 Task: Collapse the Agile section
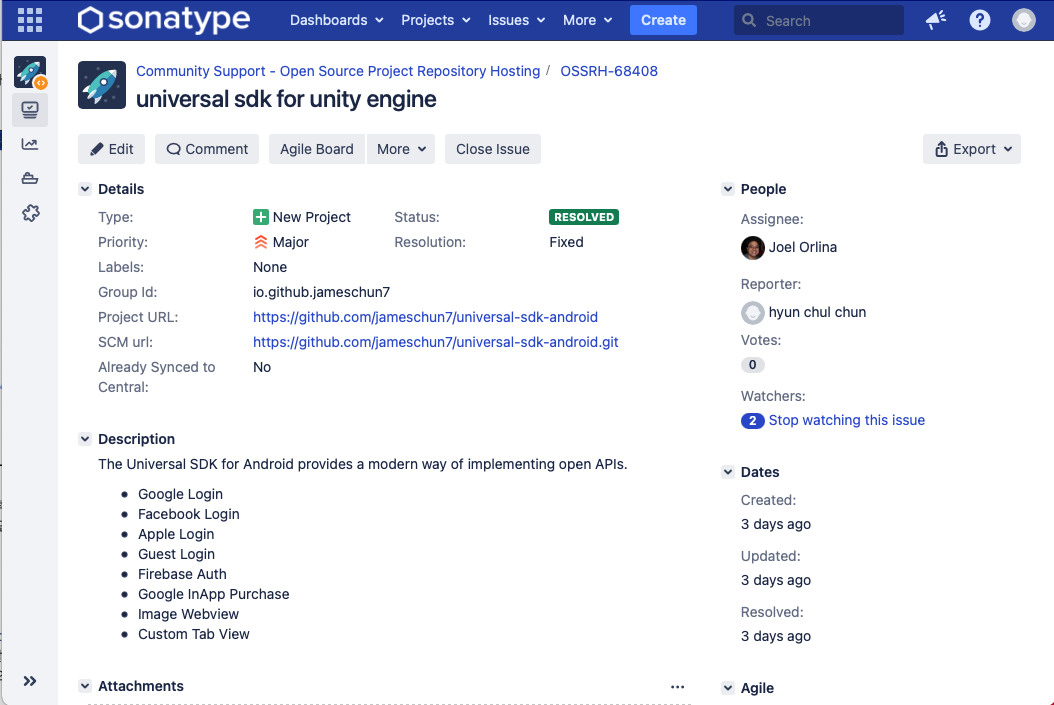pyautogui.click(x=727, y=688)
